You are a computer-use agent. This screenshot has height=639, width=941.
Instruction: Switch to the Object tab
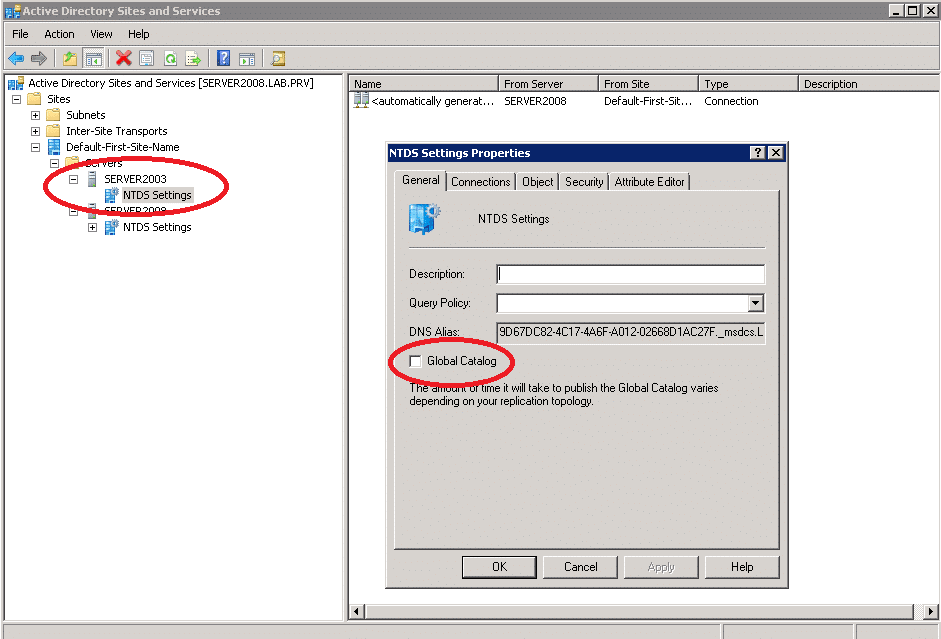[538, 182]
